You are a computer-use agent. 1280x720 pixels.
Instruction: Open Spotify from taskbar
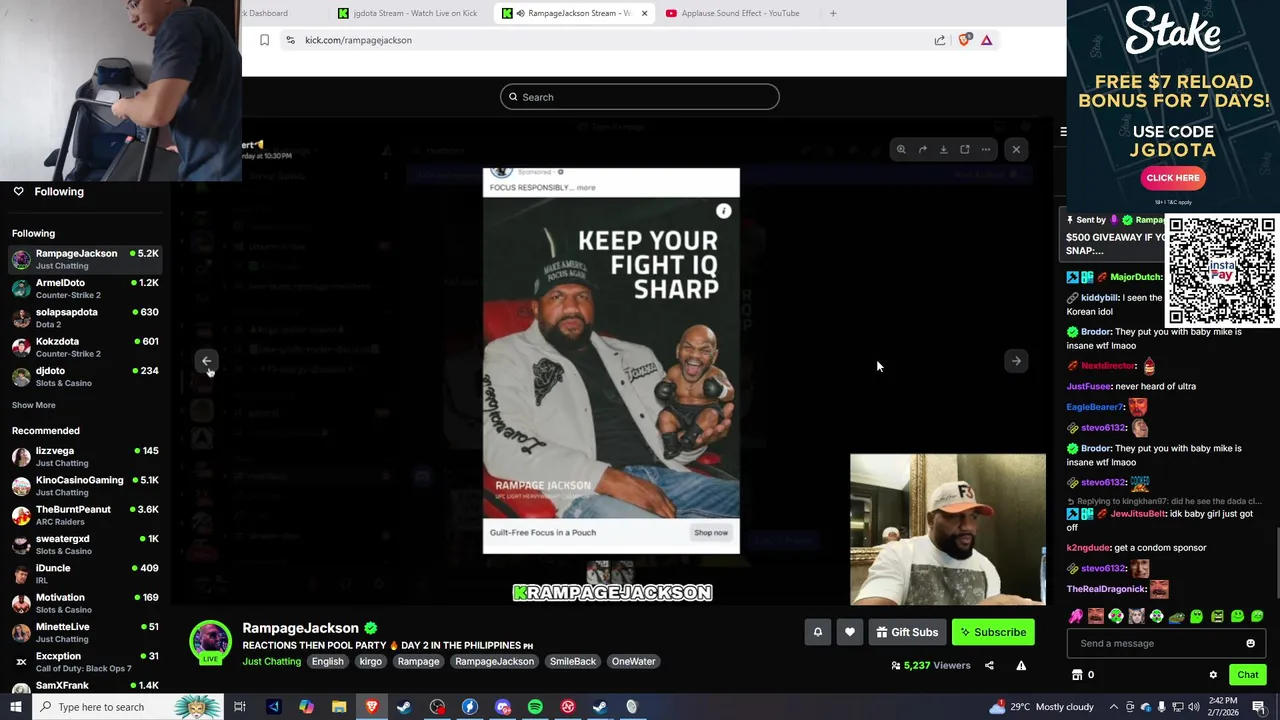coord(535,707)
